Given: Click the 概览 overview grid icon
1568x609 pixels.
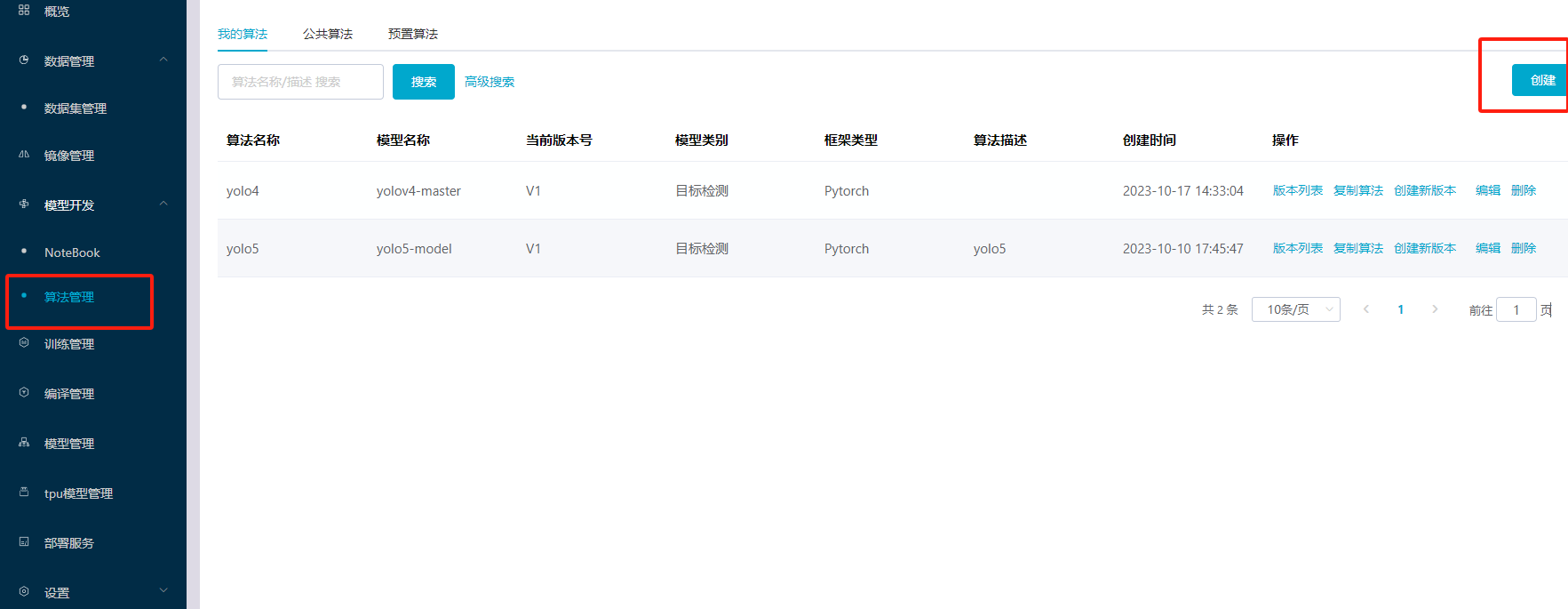Looking at the screenshot, I should click(x=24, y=11).
